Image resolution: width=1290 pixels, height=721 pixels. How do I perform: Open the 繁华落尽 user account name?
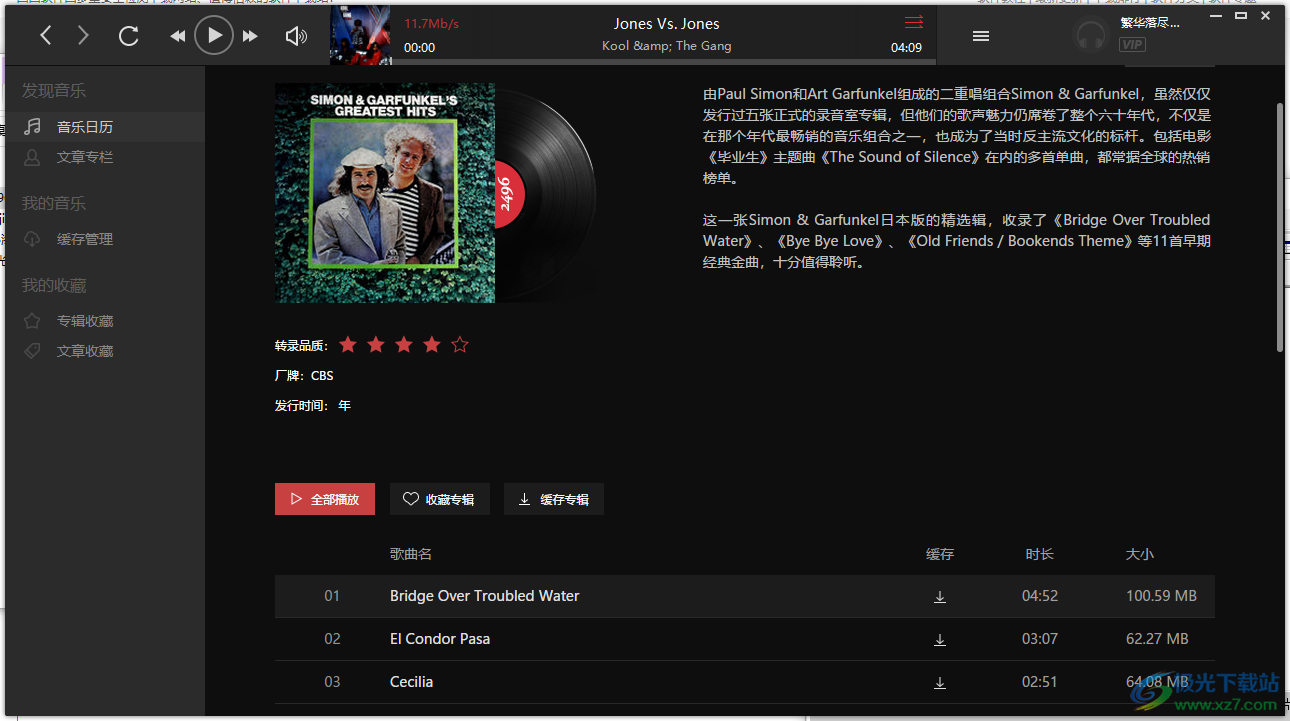pyautogui.click(x=1150, y=23)
